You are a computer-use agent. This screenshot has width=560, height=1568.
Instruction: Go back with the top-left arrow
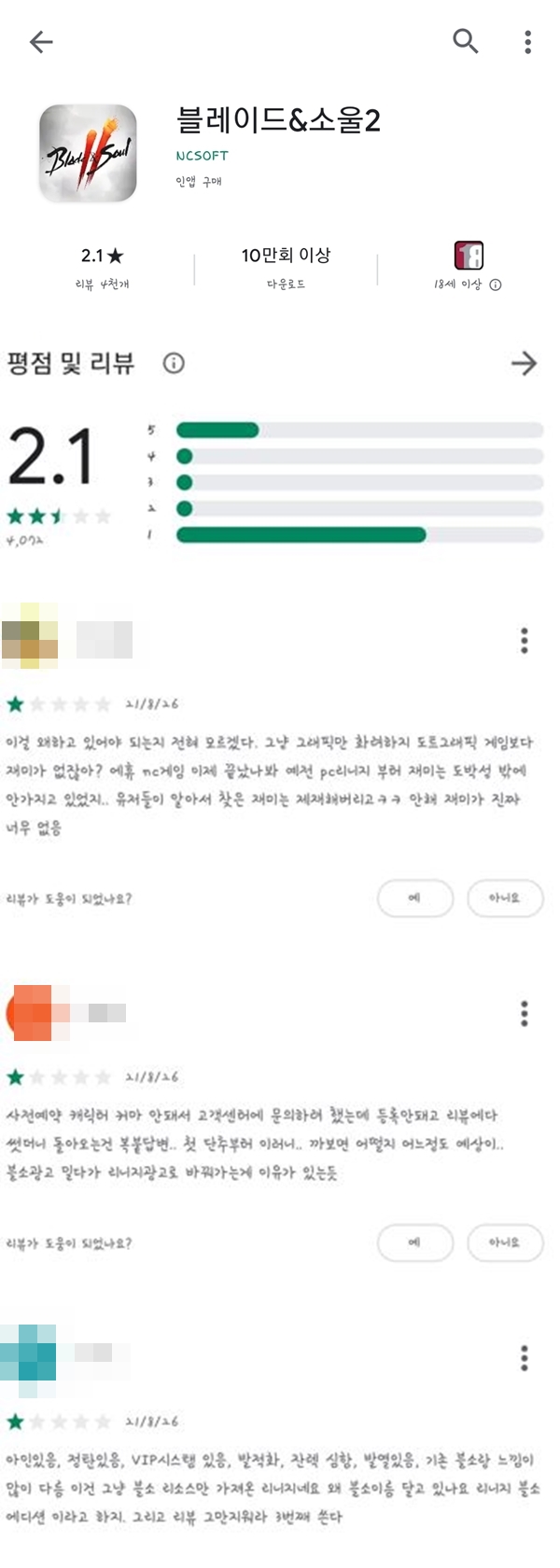[41, 42]
